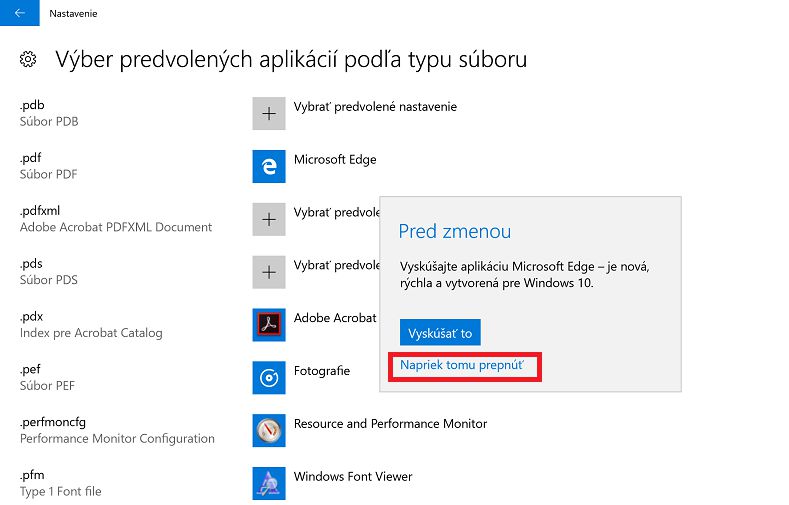The image size is (789, 505).
Task: Select the Microsoft Edge icon for .pdf
Action: (269, 166)
